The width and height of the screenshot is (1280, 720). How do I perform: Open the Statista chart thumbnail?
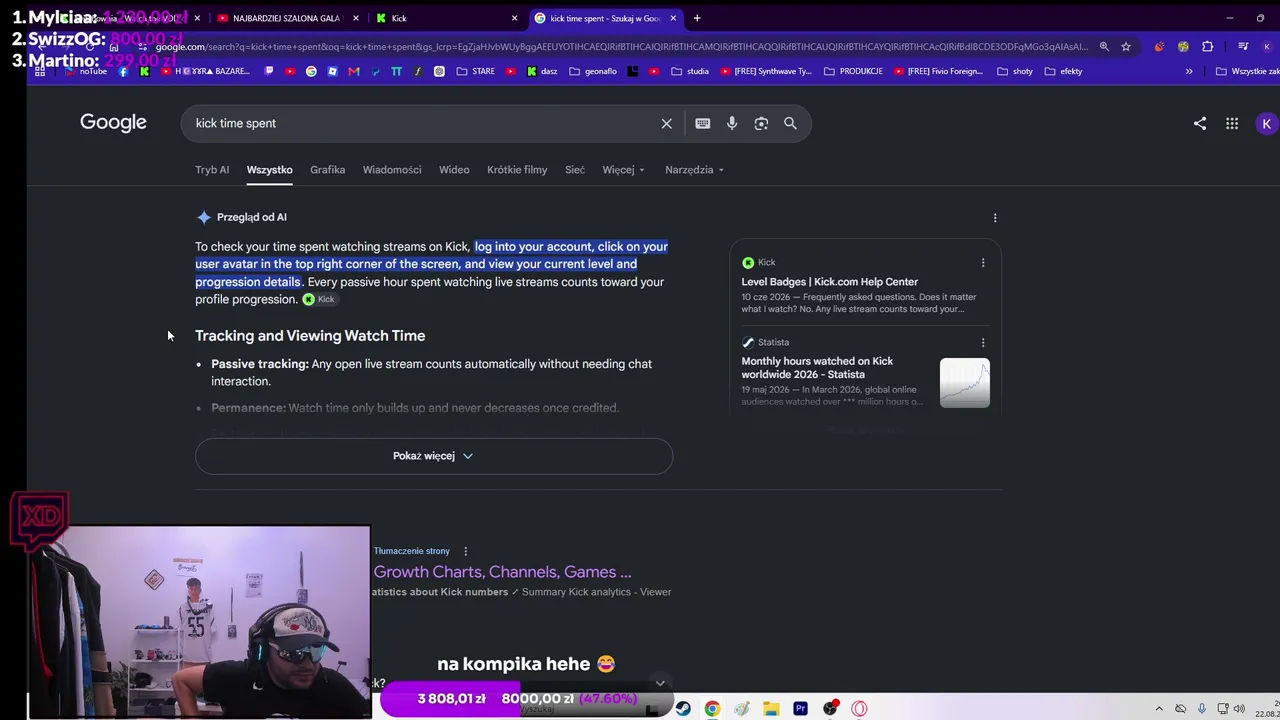pyautogui.click(x=965, y=383)
